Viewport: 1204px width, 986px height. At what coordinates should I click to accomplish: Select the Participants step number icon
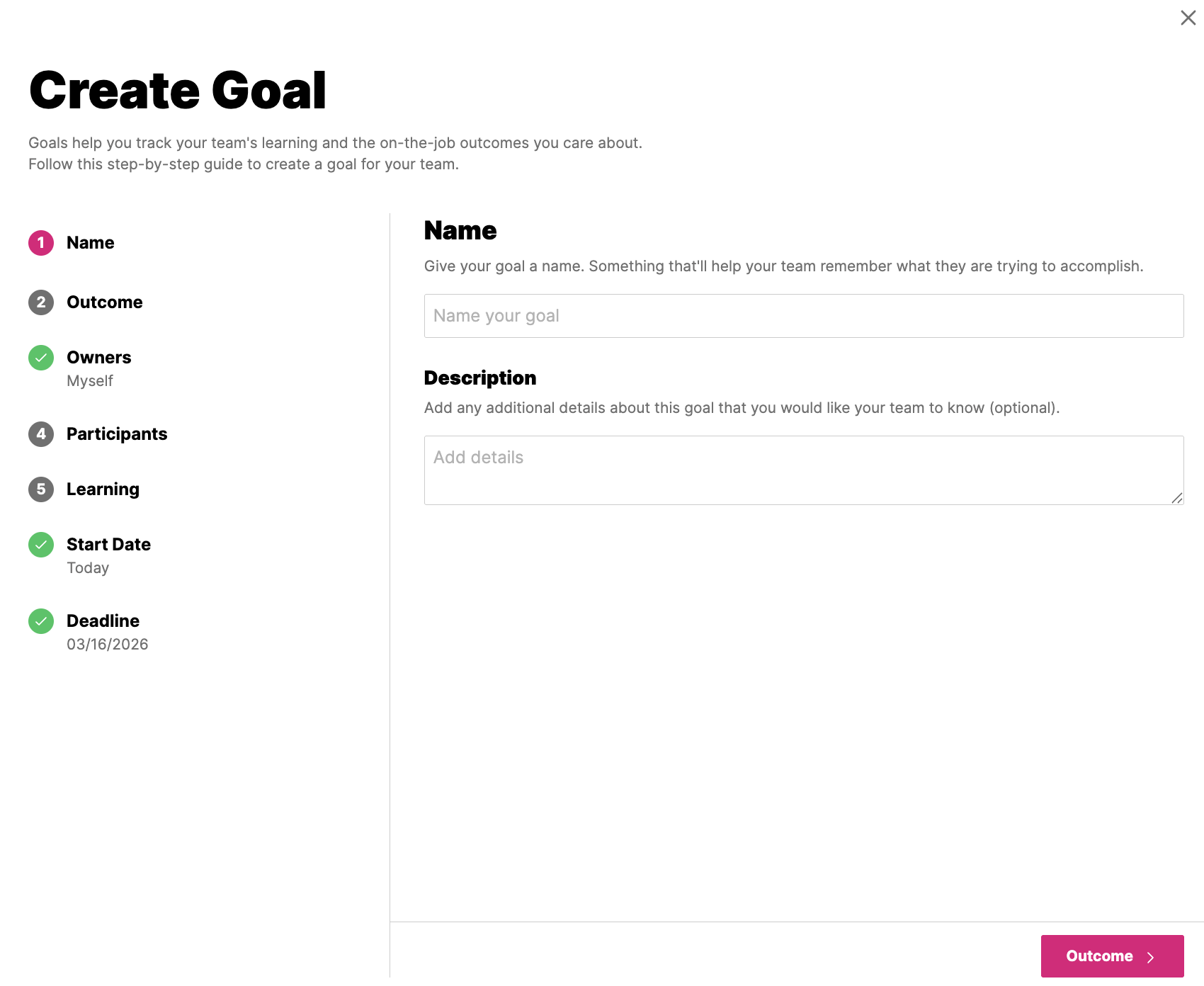pos(41,434)
